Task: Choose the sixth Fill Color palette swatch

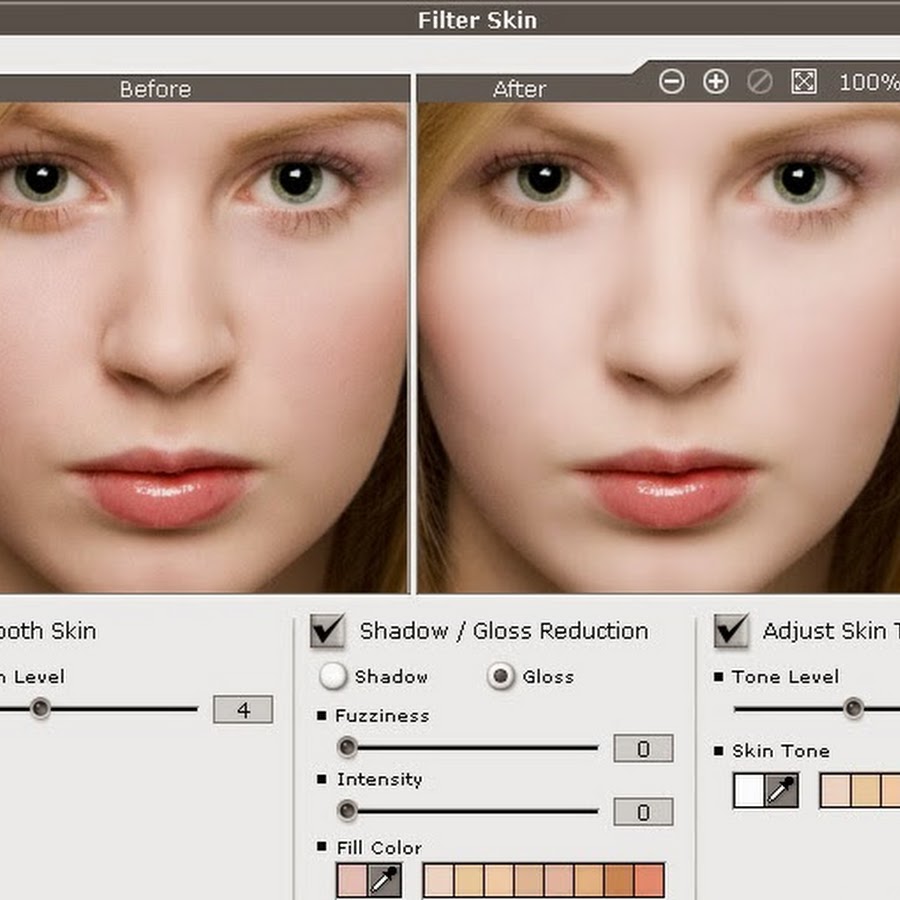Action: click(x=588, y=880)
